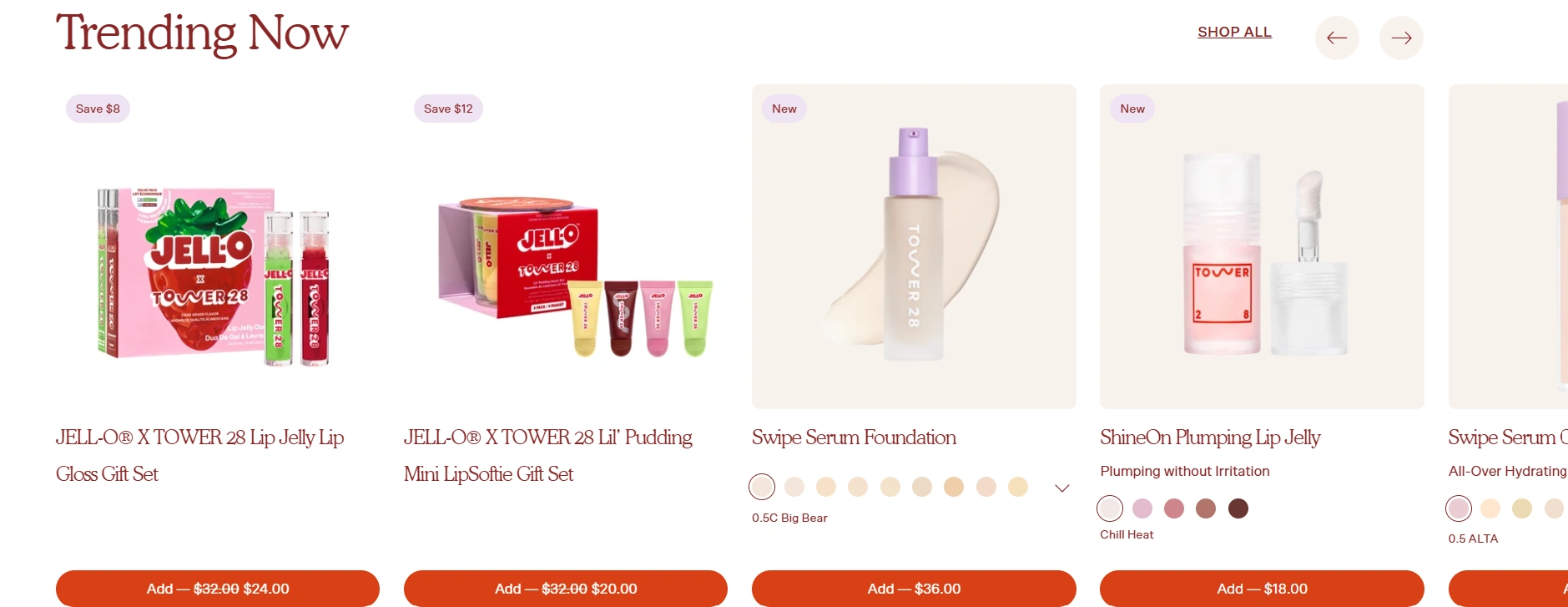Viewport: 1568px width, 607px height.
Task: Select the Chill Heat lip jelly shade
Action: [1110, 508]
